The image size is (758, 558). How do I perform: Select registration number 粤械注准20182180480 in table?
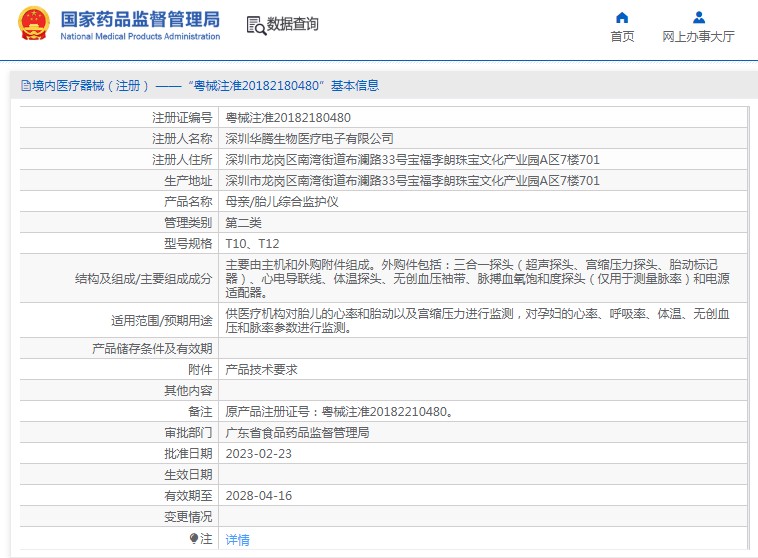point(288,117)
